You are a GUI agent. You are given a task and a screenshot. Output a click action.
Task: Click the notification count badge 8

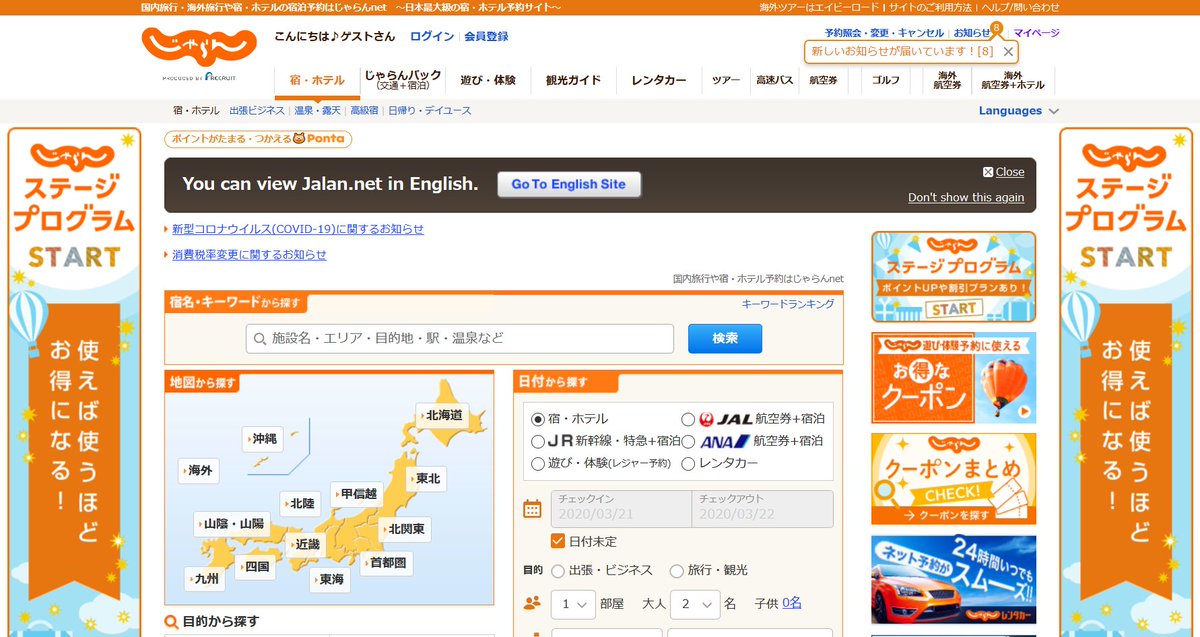coord(996,29)
